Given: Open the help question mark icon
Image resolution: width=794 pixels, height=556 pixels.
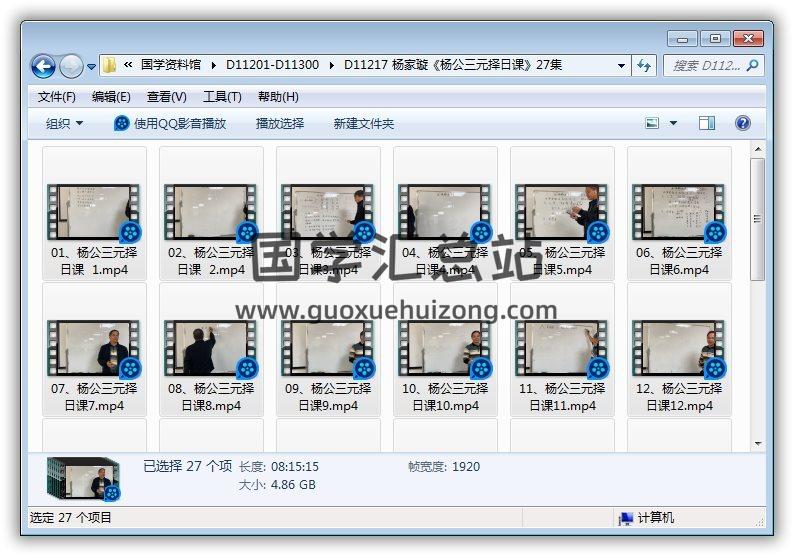Looking at the screenshot, I should (742, 123).
